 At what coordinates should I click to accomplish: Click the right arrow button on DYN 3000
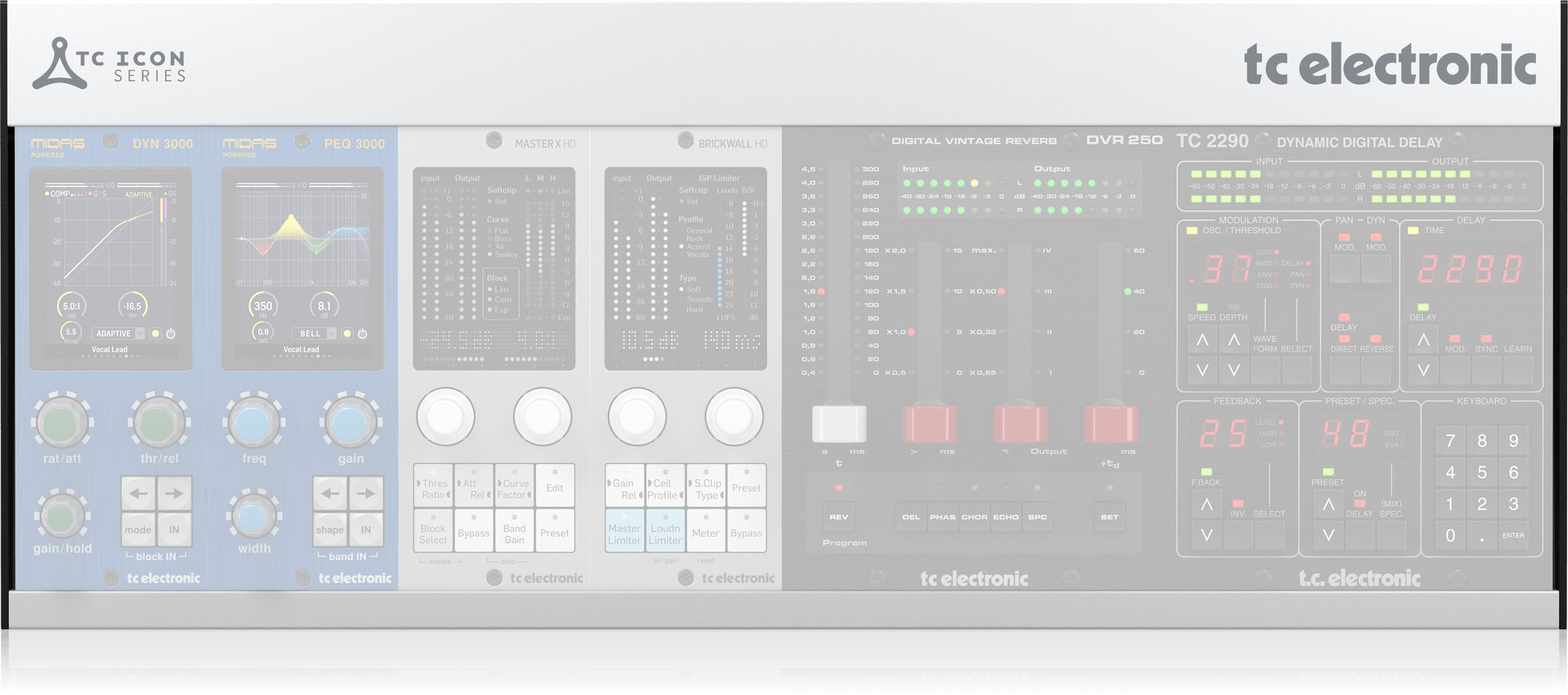[174, 493]
